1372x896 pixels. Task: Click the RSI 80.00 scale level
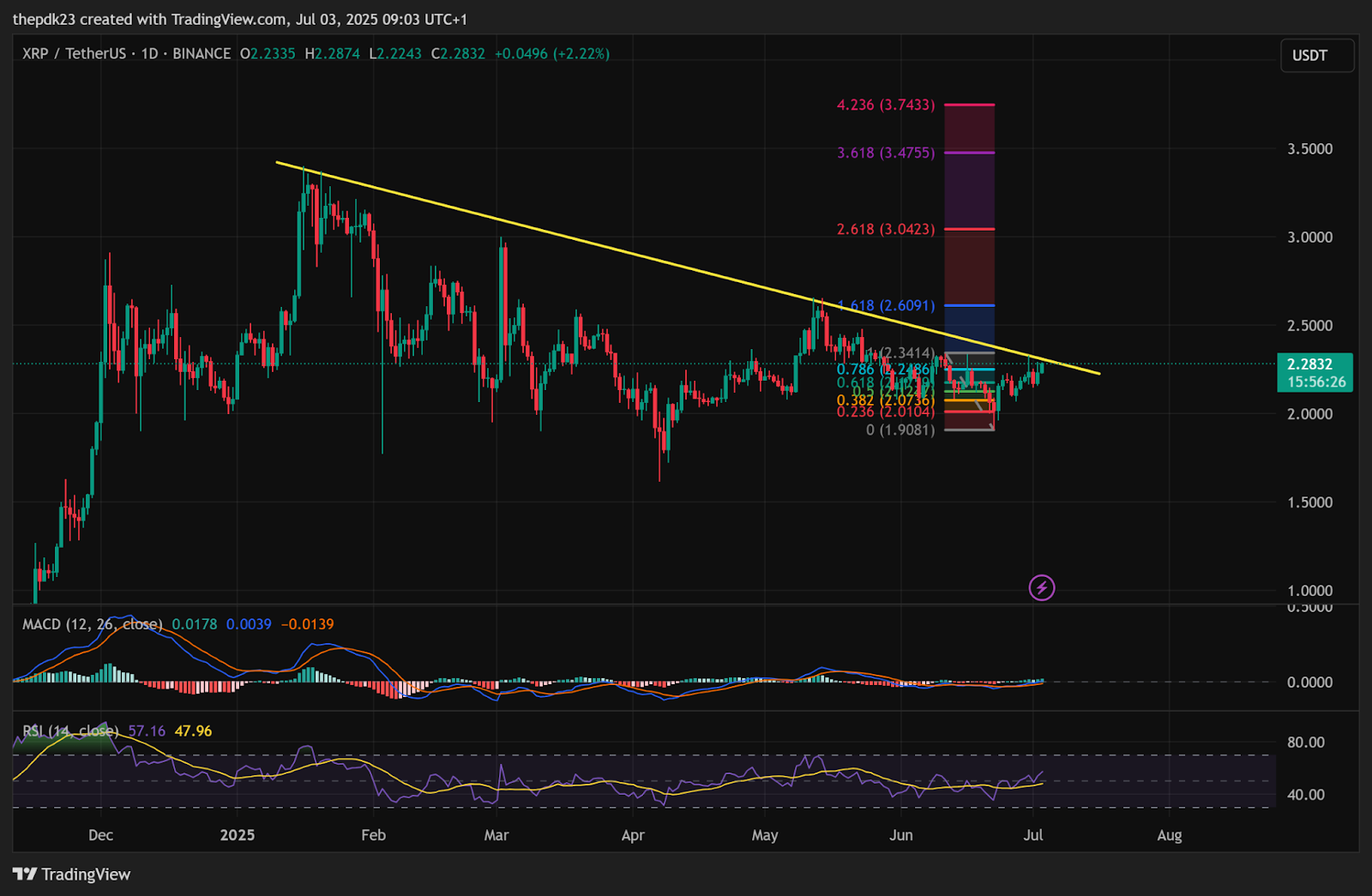pos(1305,743)
